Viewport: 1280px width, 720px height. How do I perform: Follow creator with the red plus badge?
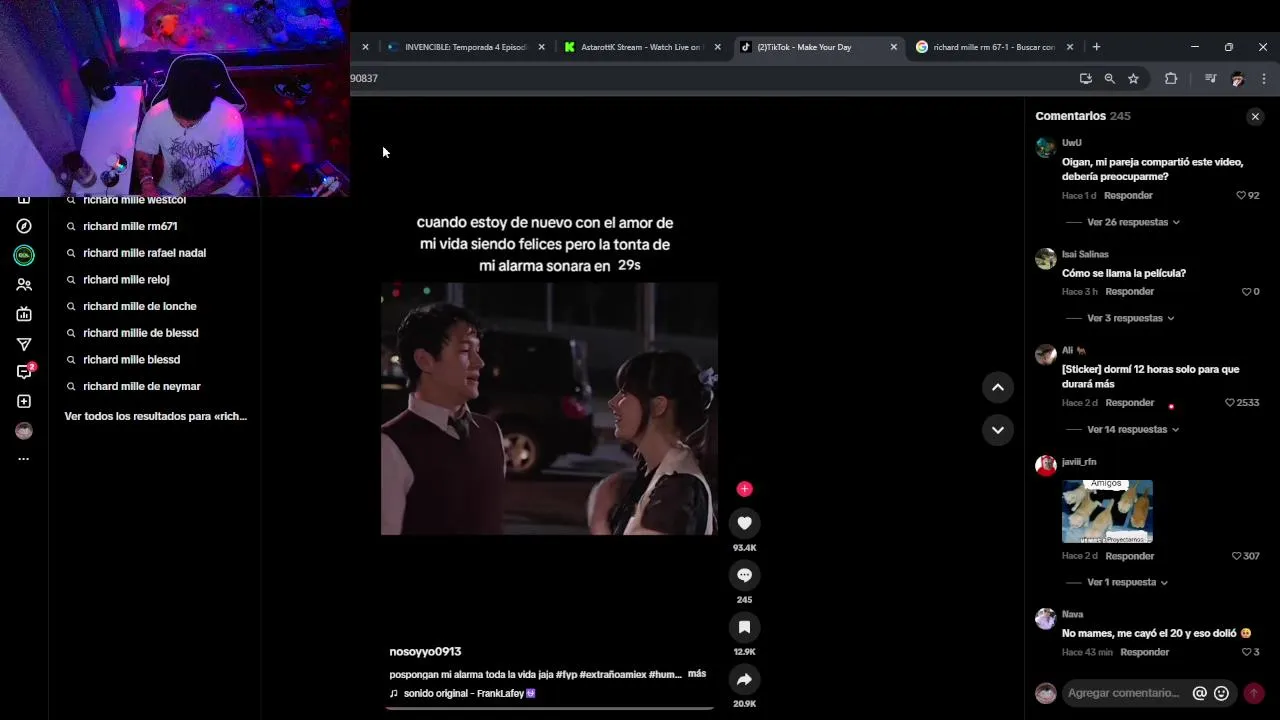[744, 489]
